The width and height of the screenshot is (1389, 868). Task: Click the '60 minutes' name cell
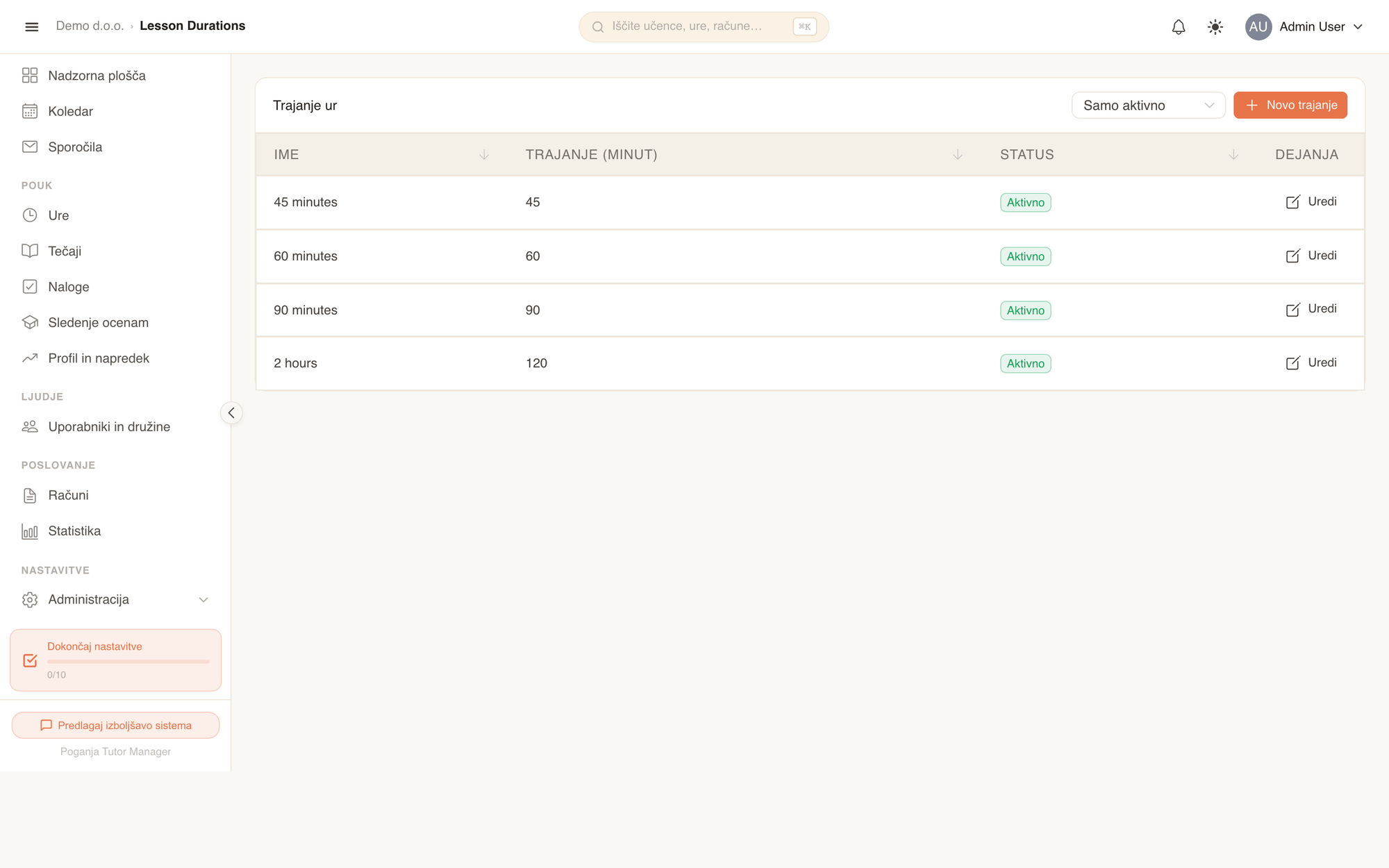[x=306, y=256]
